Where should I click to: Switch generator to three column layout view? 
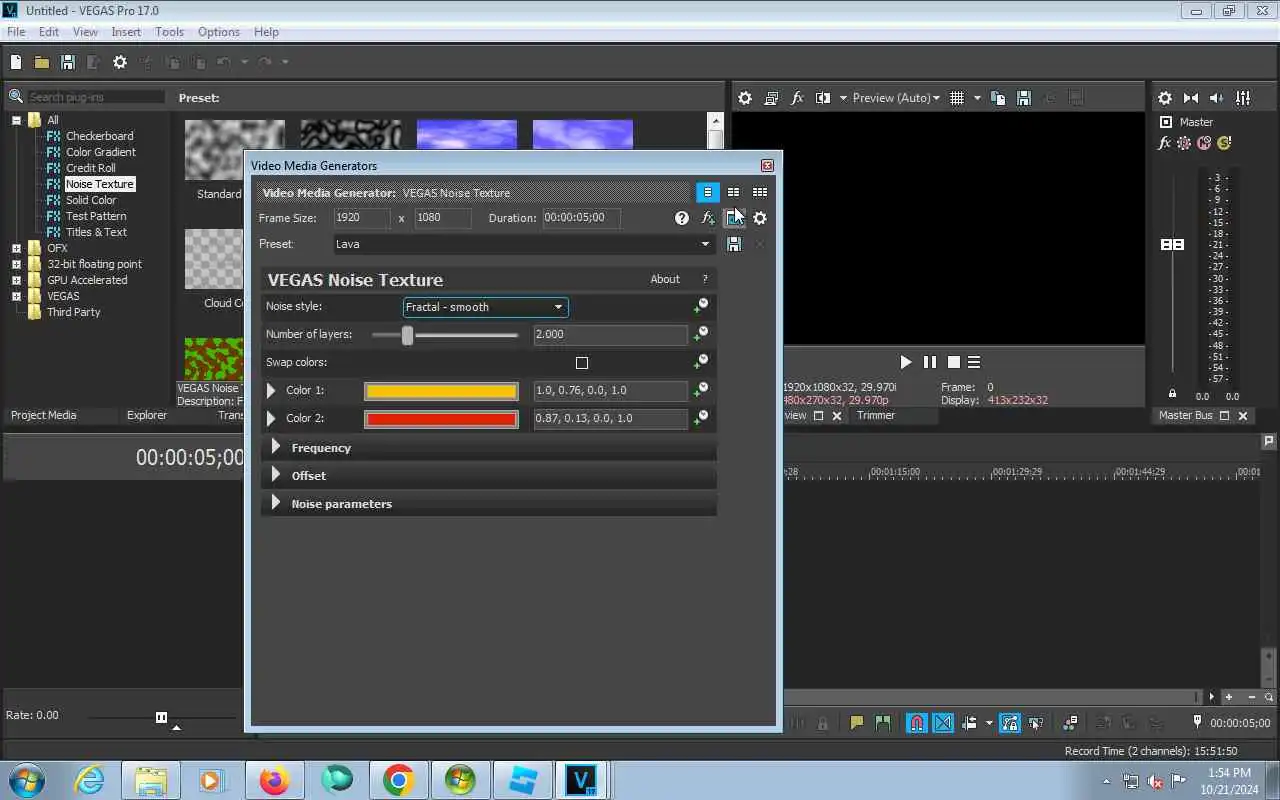[760, 192]
